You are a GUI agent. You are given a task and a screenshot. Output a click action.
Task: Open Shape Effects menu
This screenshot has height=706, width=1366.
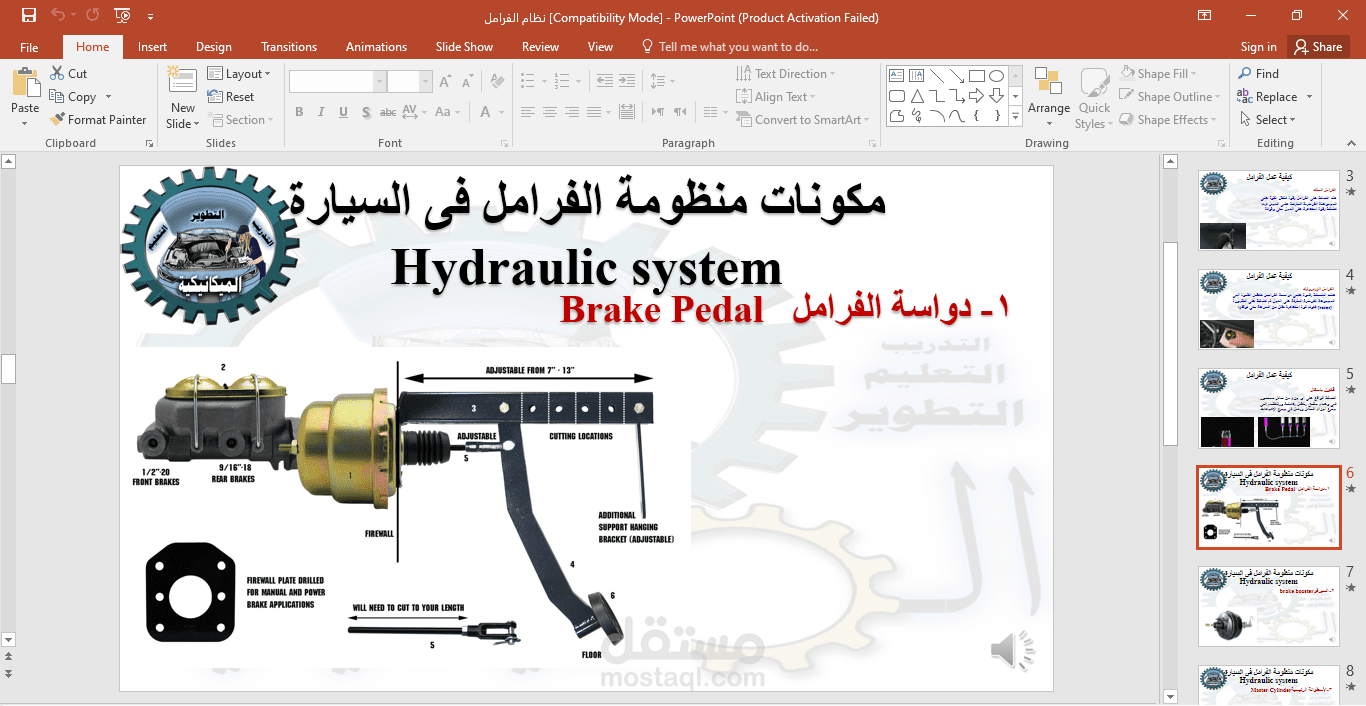pyautogui.click(x=1169, y=120)
